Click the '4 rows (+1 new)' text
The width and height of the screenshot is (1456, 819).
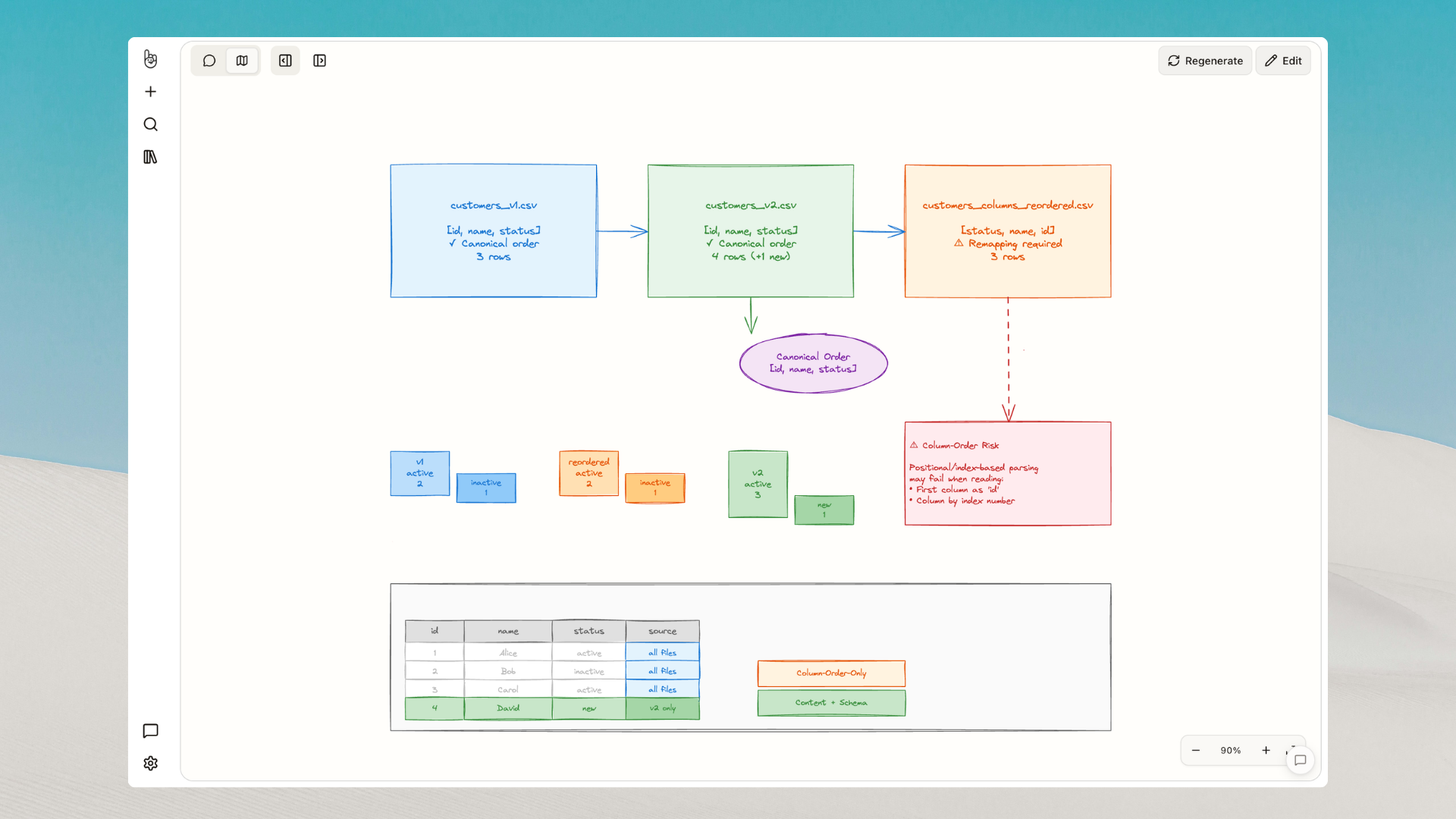751,257
